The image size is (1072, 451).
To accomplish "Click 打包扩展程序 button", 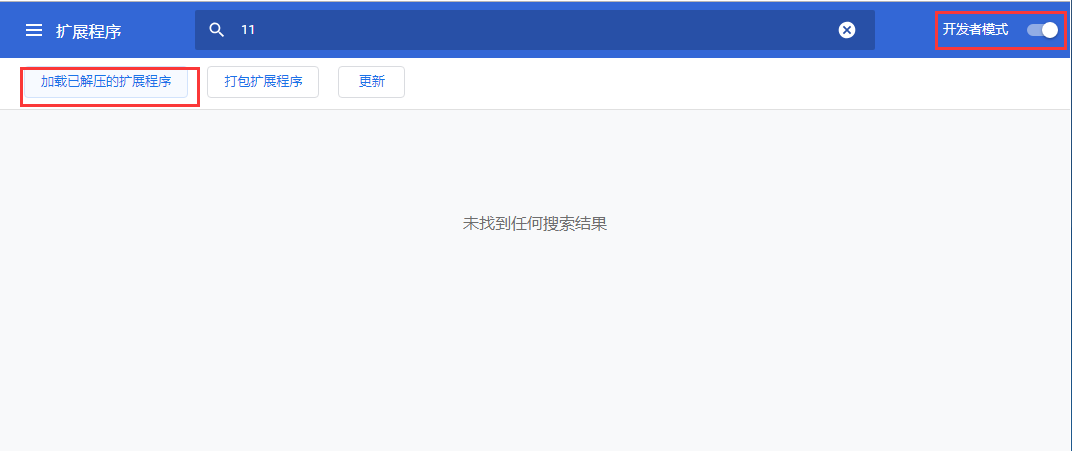I will click(263, 82).
